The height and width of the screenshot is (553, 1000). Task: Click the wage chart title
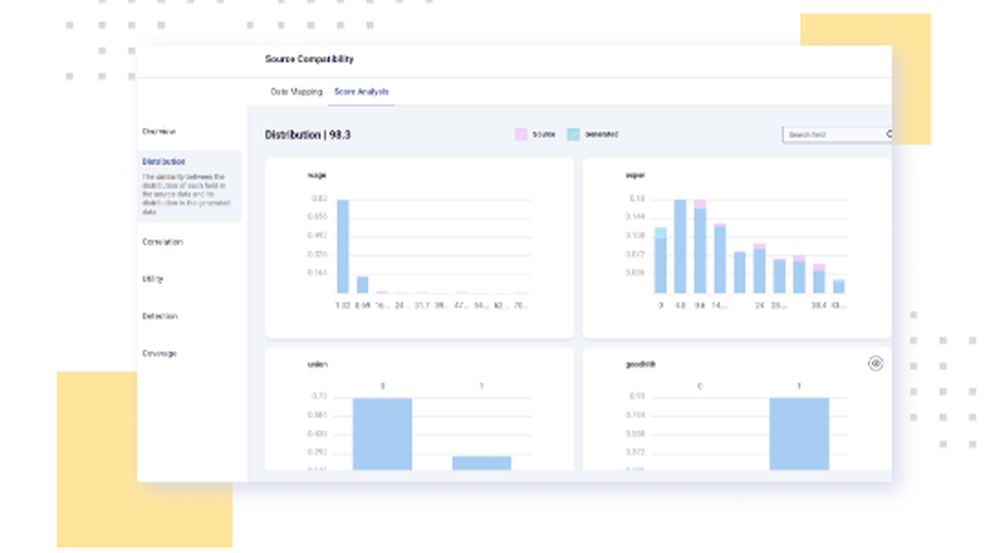click(317, 175)
